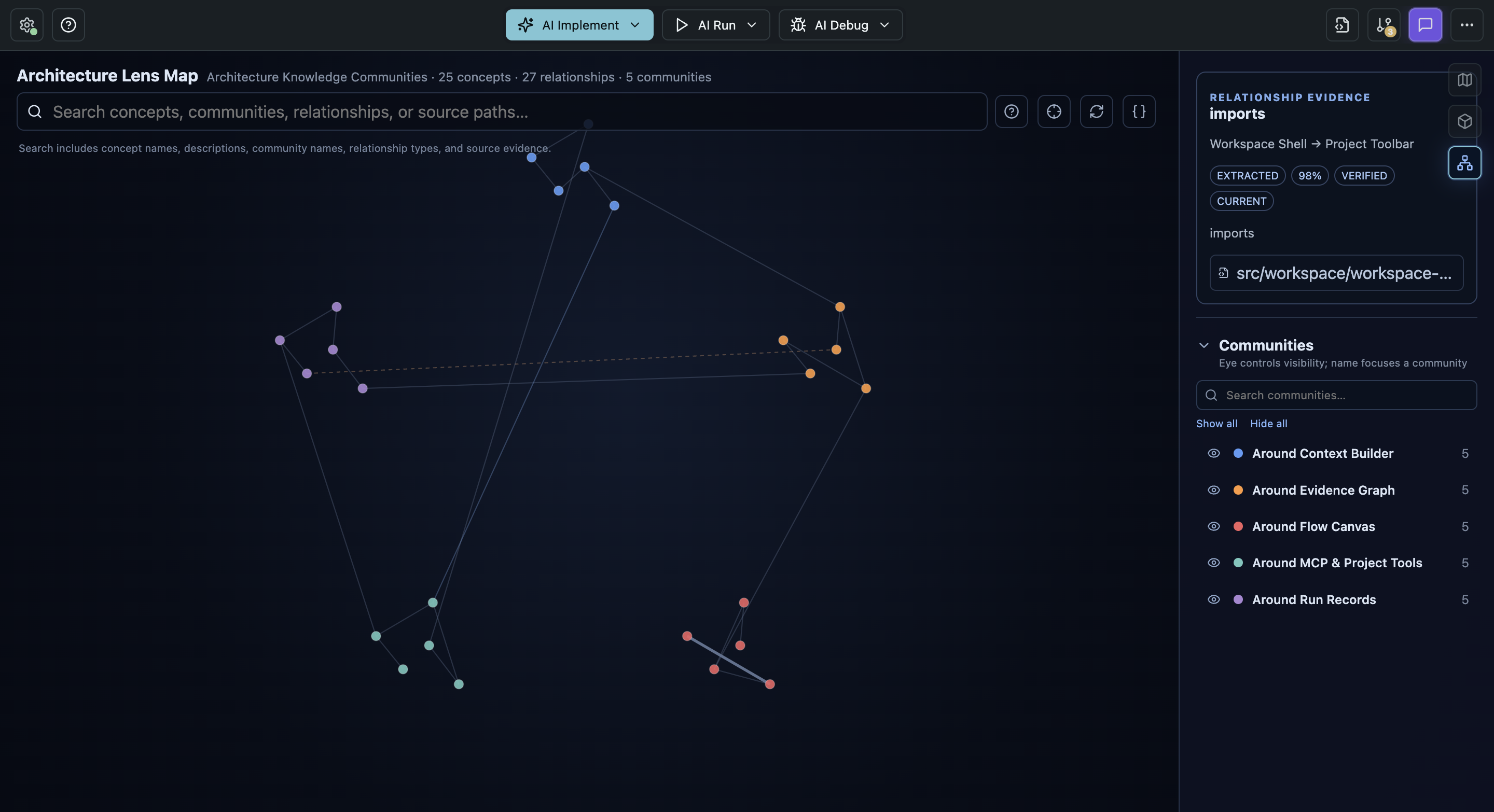The height and width of the screenshot is (812, 1494).
Task: Click the recenter crosshair icon
Action: click(x=1054, y=111)
